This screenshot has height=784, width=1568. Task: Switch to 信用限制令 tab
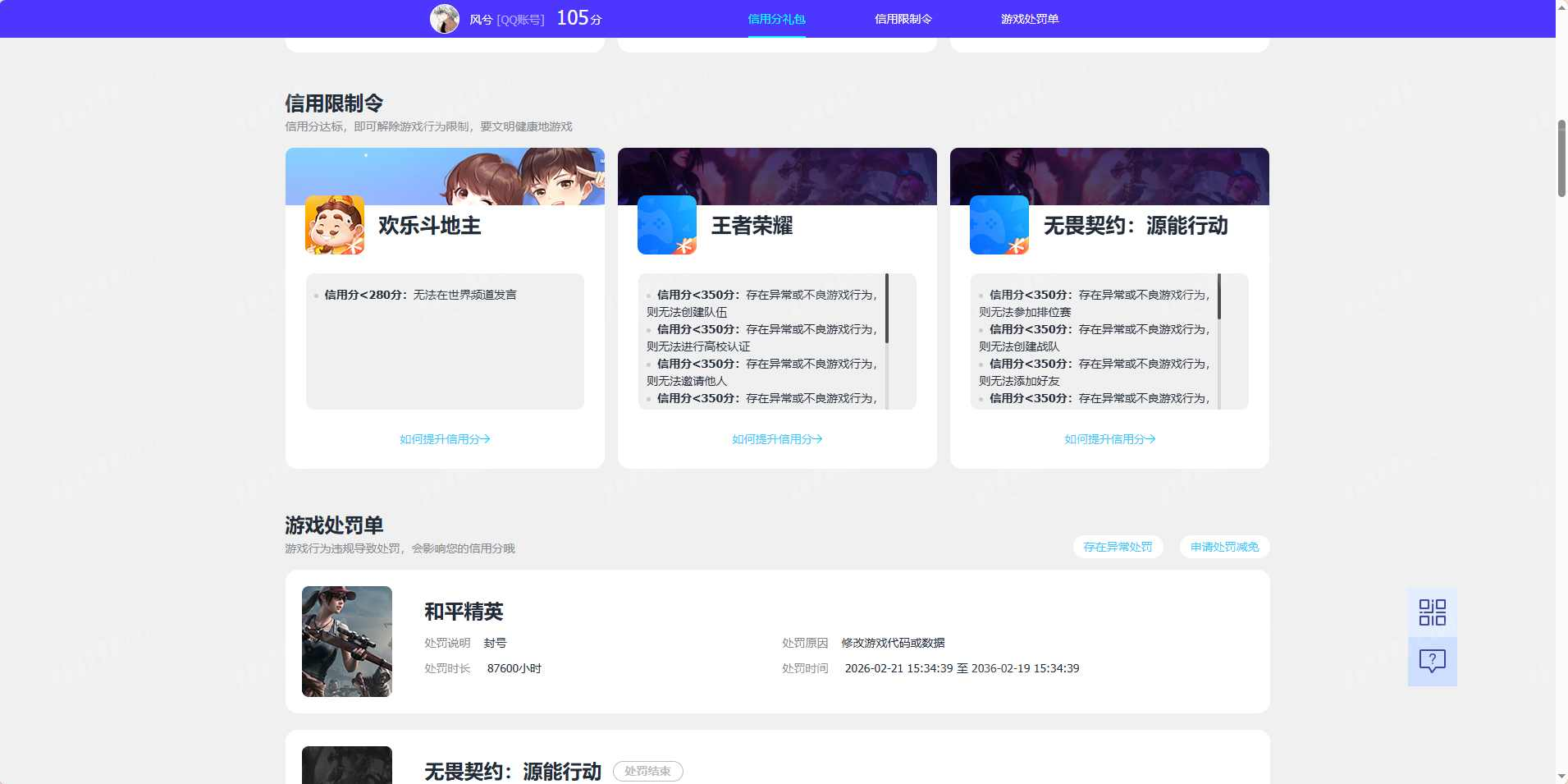[903, 19]
